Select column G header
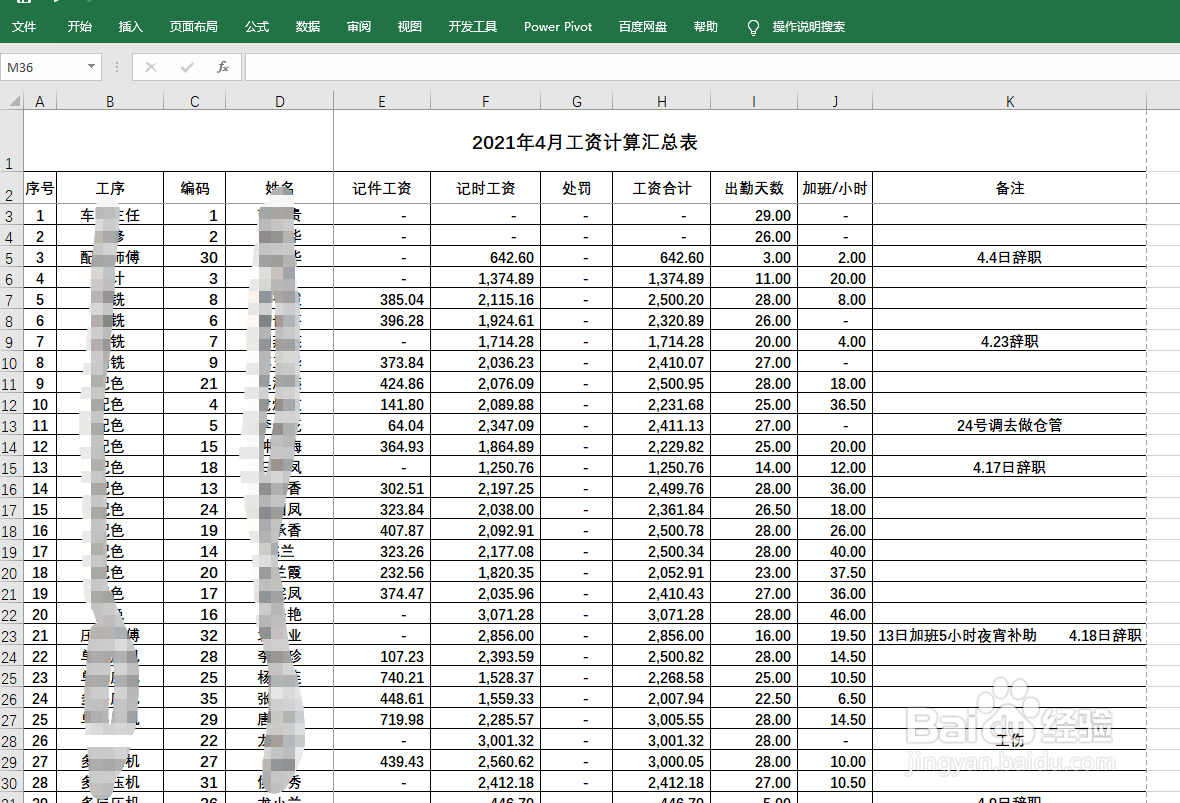Viewport: 1180px width, 803px height. tap(576, 101)
